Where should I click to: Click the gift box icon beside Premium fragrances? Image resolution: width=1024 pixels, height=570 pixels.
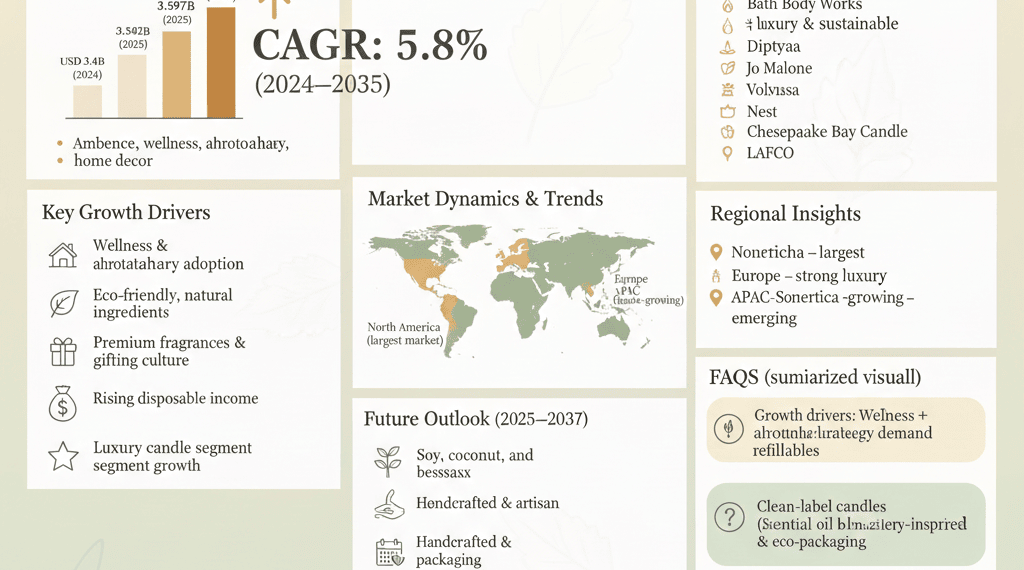pyautogui.click(x=63, y=351)
